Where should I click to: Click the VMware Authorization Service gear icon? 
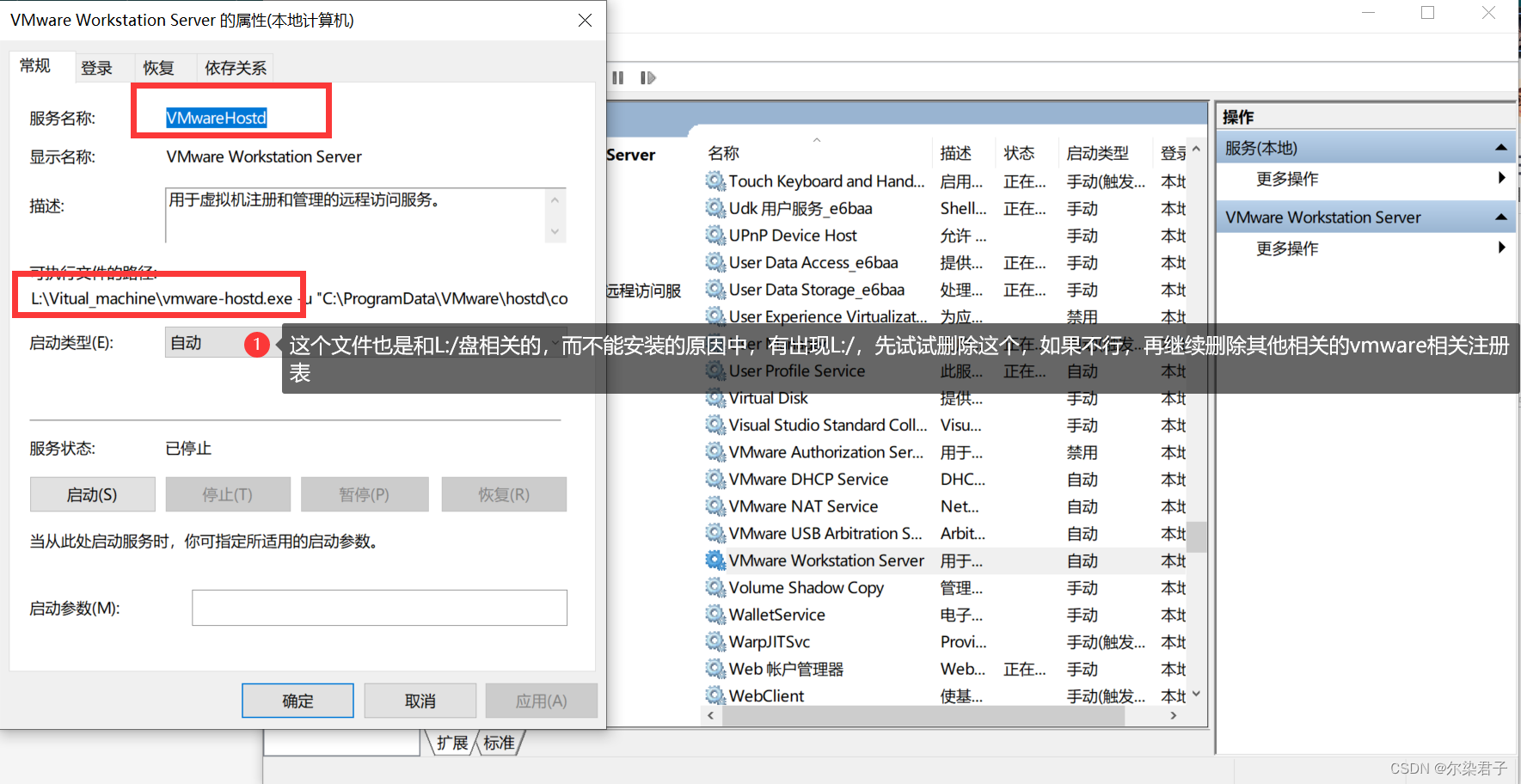click(715, 452)
